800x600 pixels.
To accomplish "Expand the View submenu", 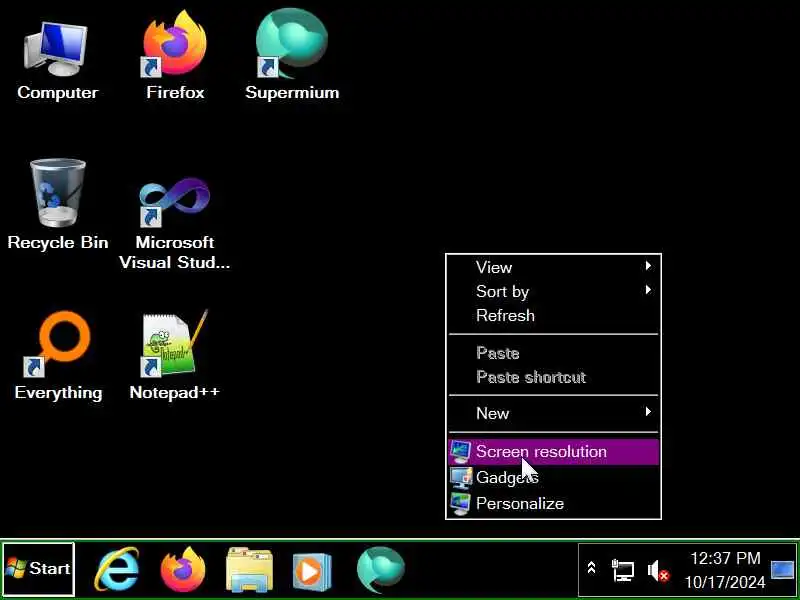I will pos(554,267).
